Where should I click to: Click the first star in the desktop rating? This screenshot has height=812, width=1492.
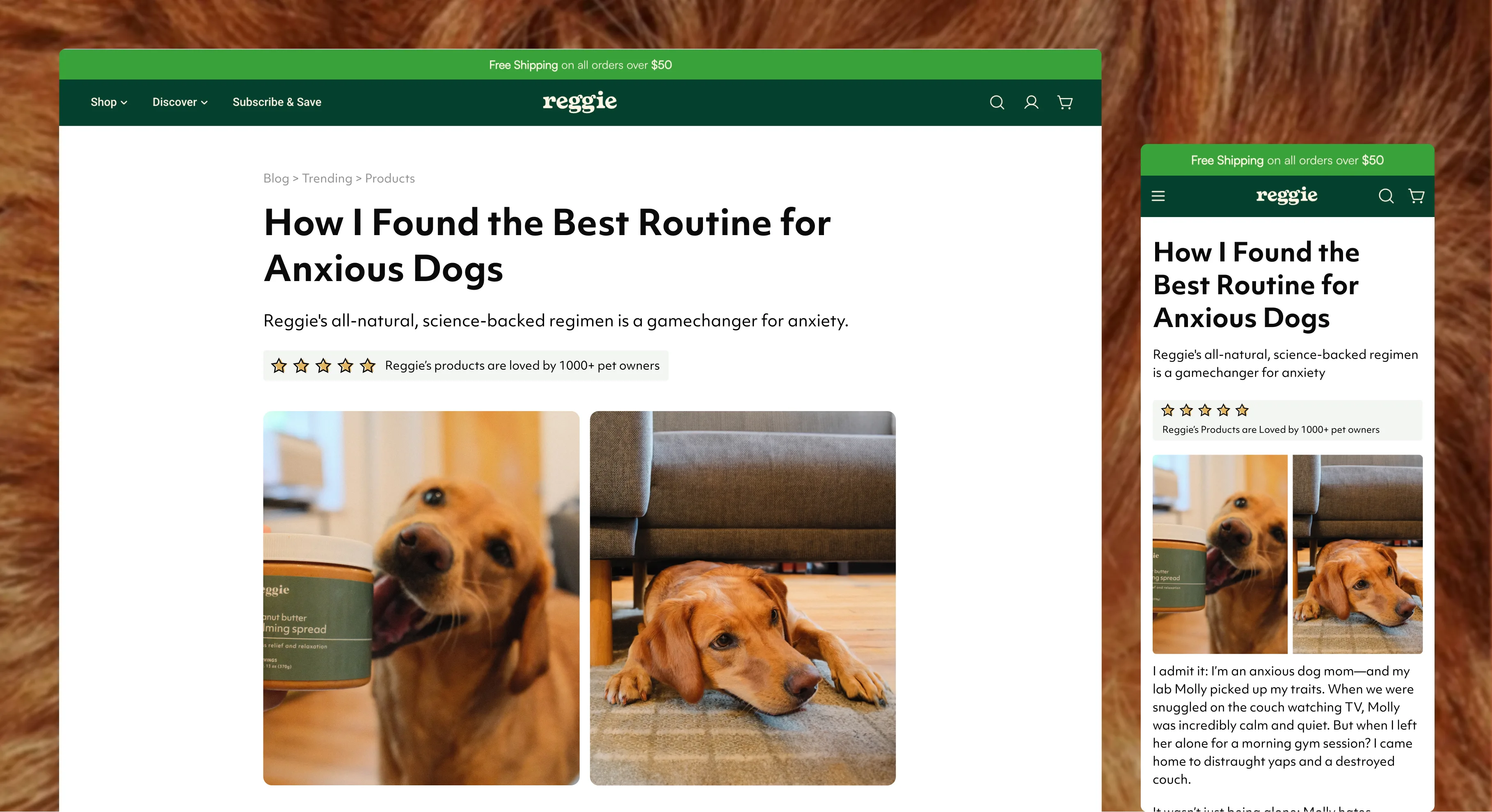click(279, 366)
